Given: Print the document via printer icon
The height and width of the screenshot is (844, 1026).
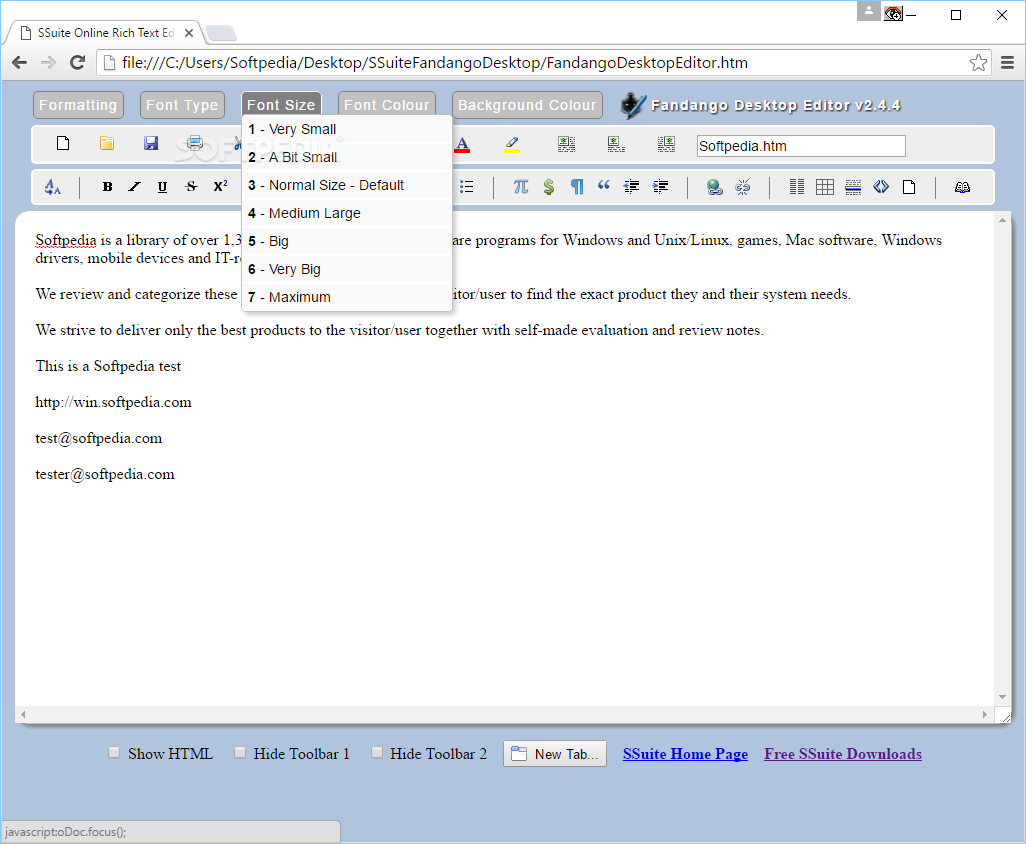Looking at the screenshot, I should point(195,143).
